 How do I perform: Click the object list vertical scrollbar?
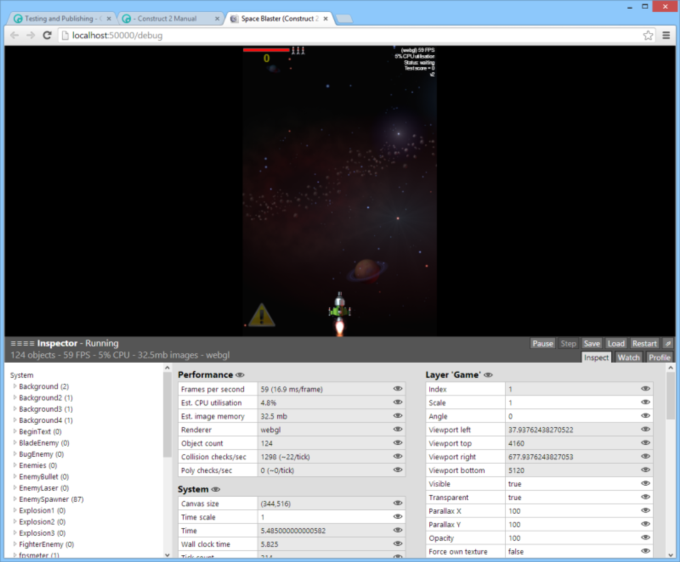pos(167,420)
